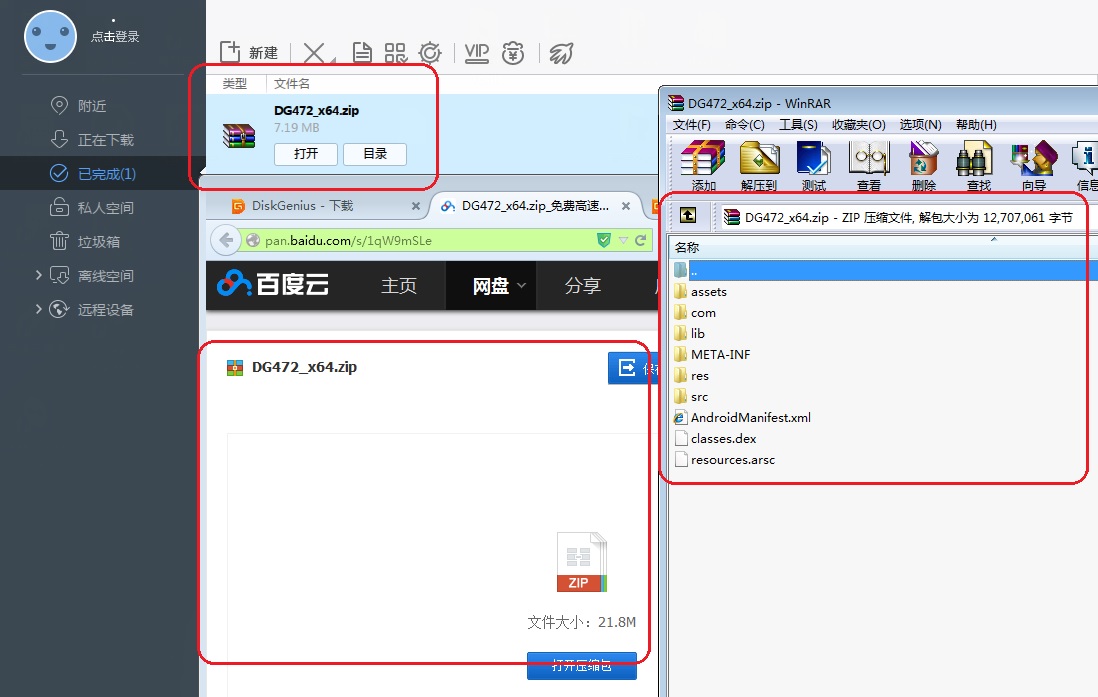The image size is (1098, 697).
Task: Click the circular gear toolbar icon
Action: [x=430, y=53]
